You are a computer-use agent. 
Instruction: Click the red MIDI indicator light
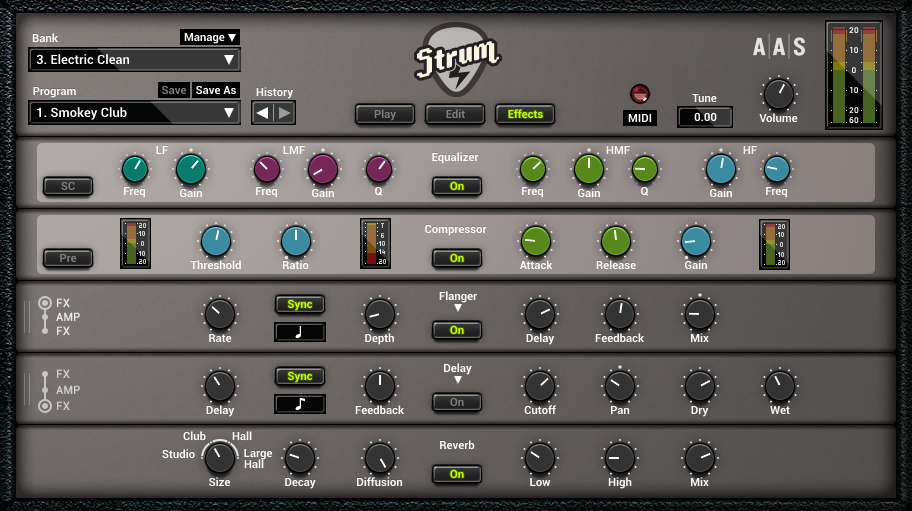pyautogui.click(x=640, y=95)
